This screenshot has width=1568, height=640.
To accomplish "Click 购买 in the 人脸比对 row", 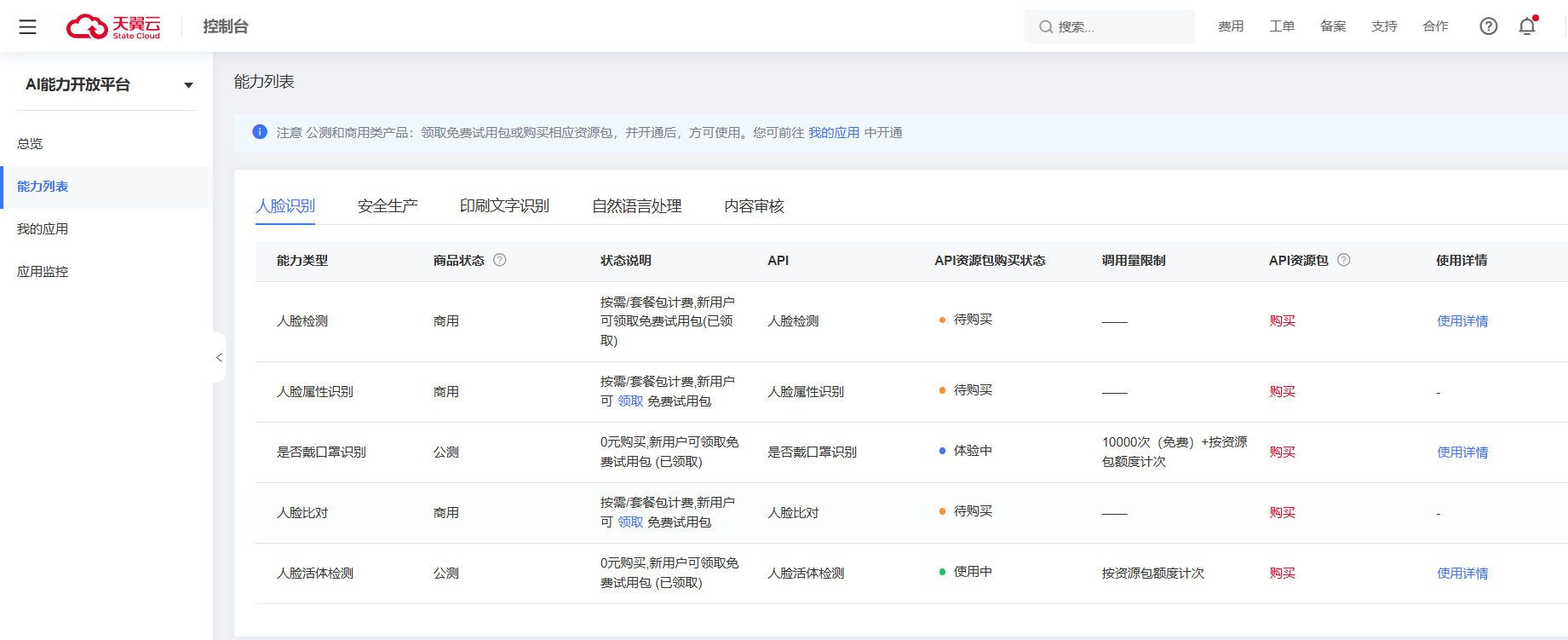I will tap(1282, 513).
